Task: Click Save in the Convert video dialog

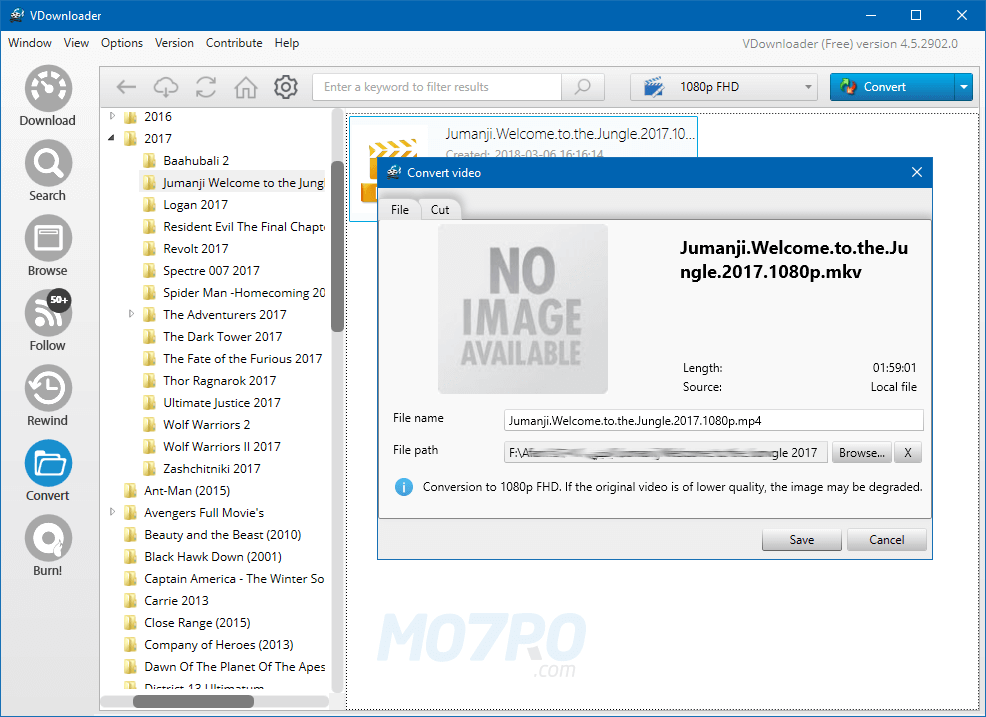Action: coord(802,540)
